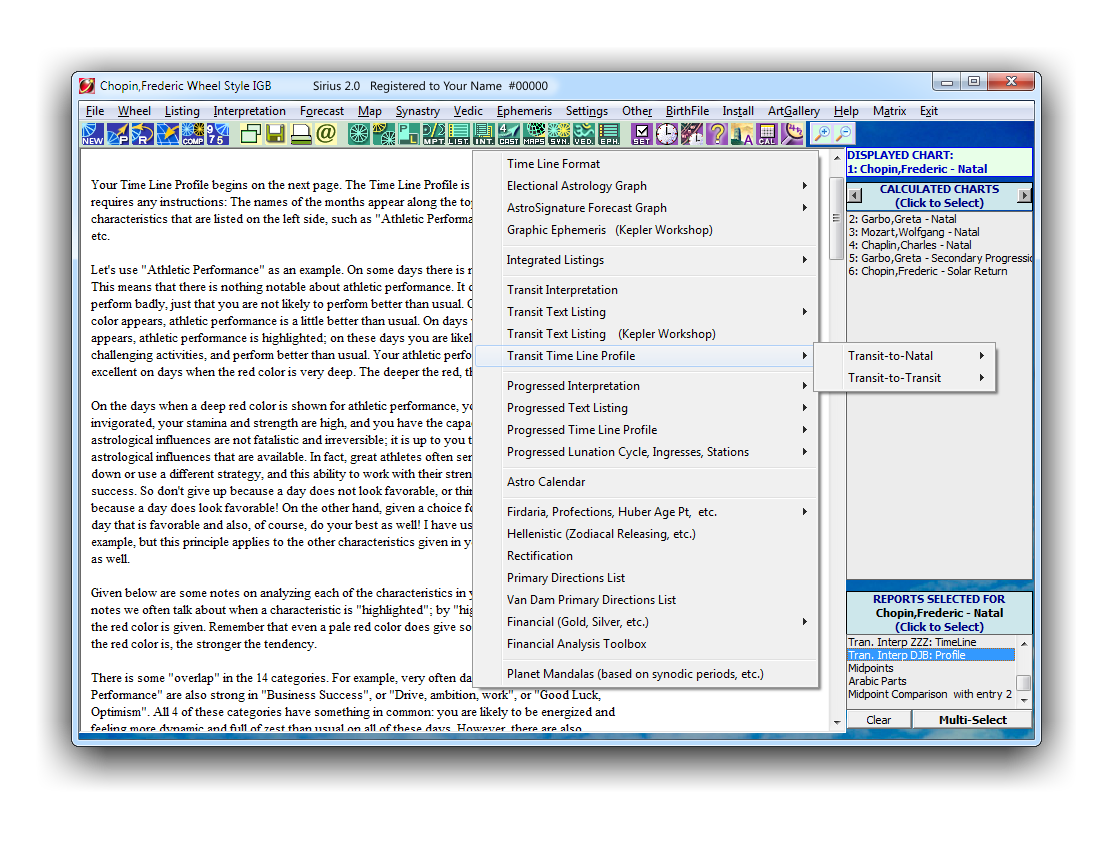Expand the Integrated Listings submenu

pyautogui.click(x=645, y=260)
